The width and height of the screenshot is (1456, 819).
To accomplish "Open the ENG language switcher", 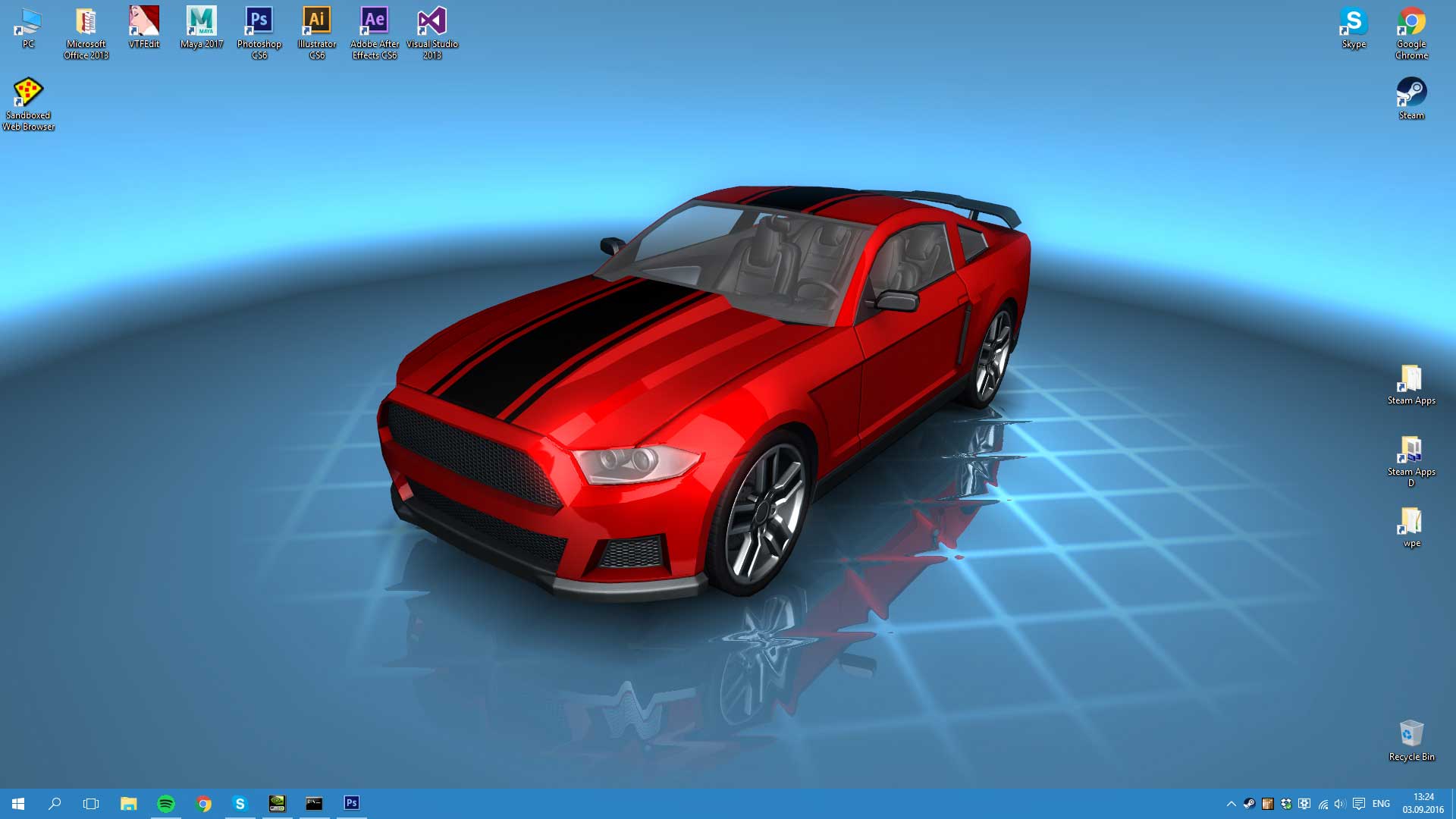I will 1381,804.
